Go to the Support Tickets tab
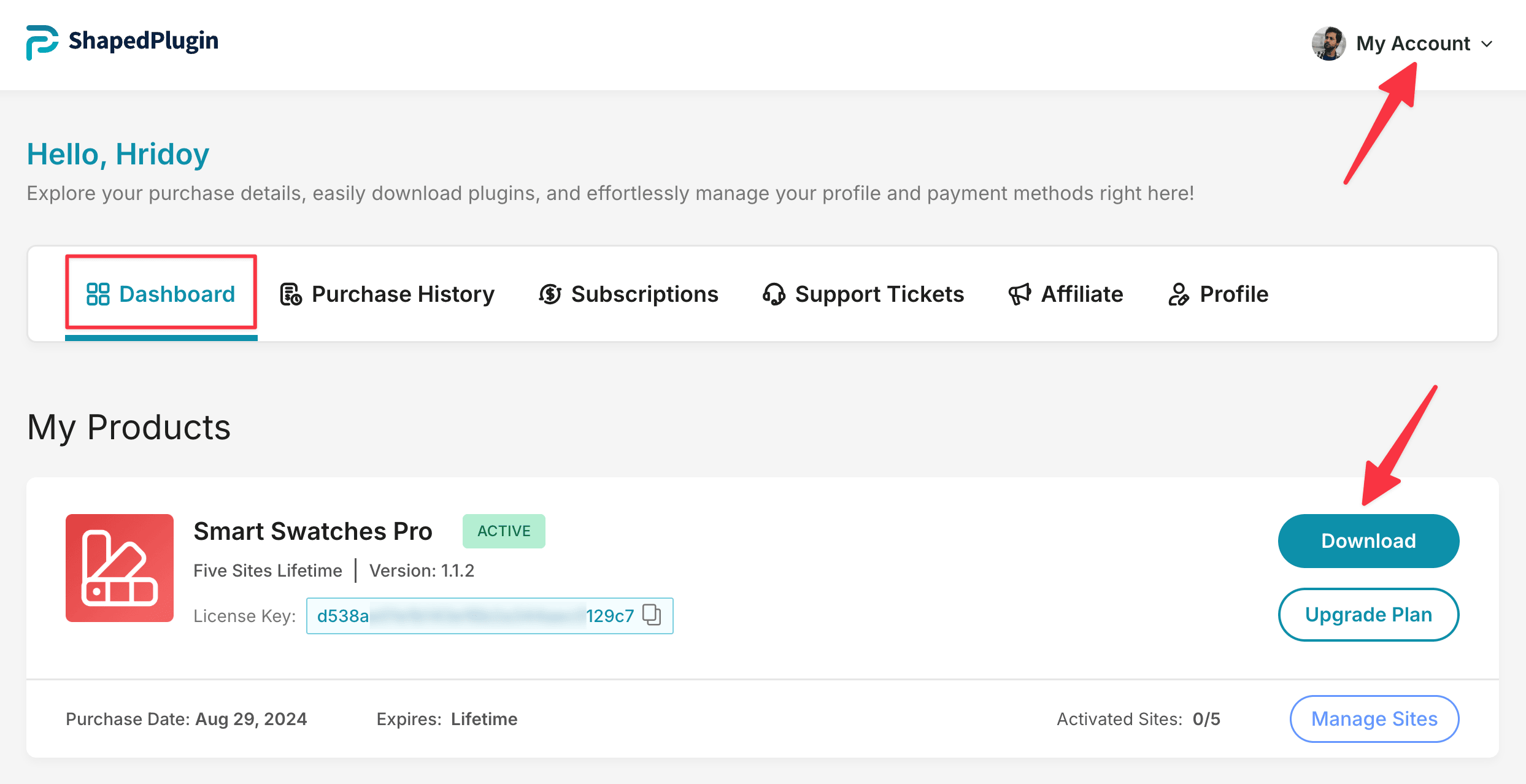 [879, 294]
